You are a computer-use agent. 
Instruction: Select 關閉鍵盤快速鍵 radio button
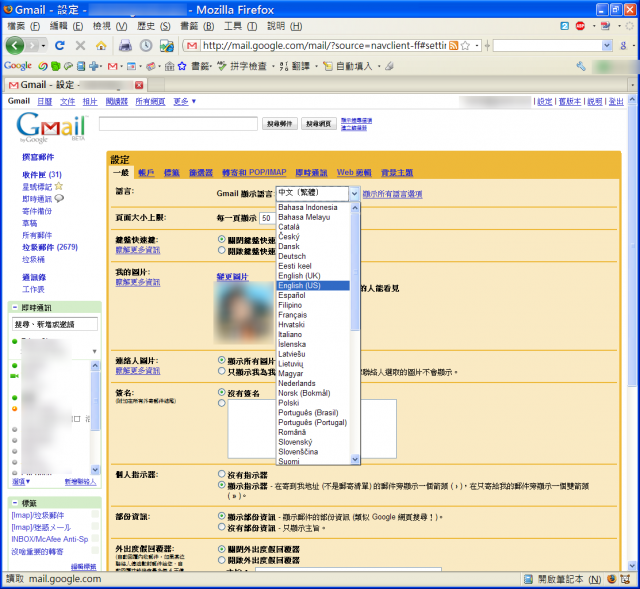pos(222,239)
